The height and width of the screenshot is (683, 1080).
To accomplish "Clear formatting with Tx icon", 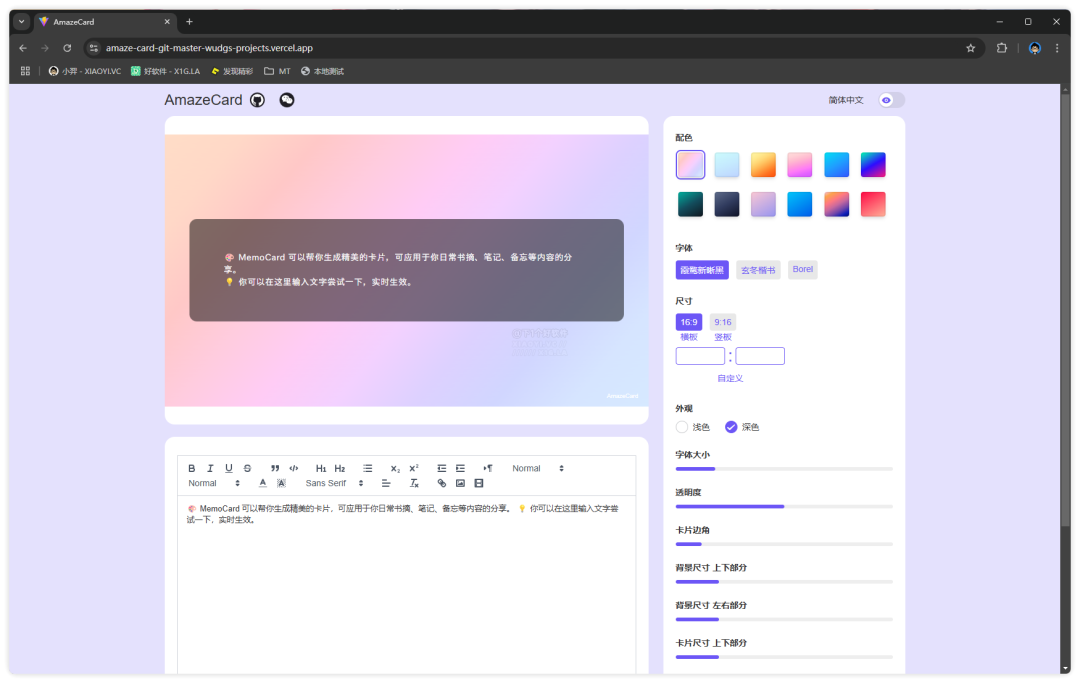I will point(414,483).
